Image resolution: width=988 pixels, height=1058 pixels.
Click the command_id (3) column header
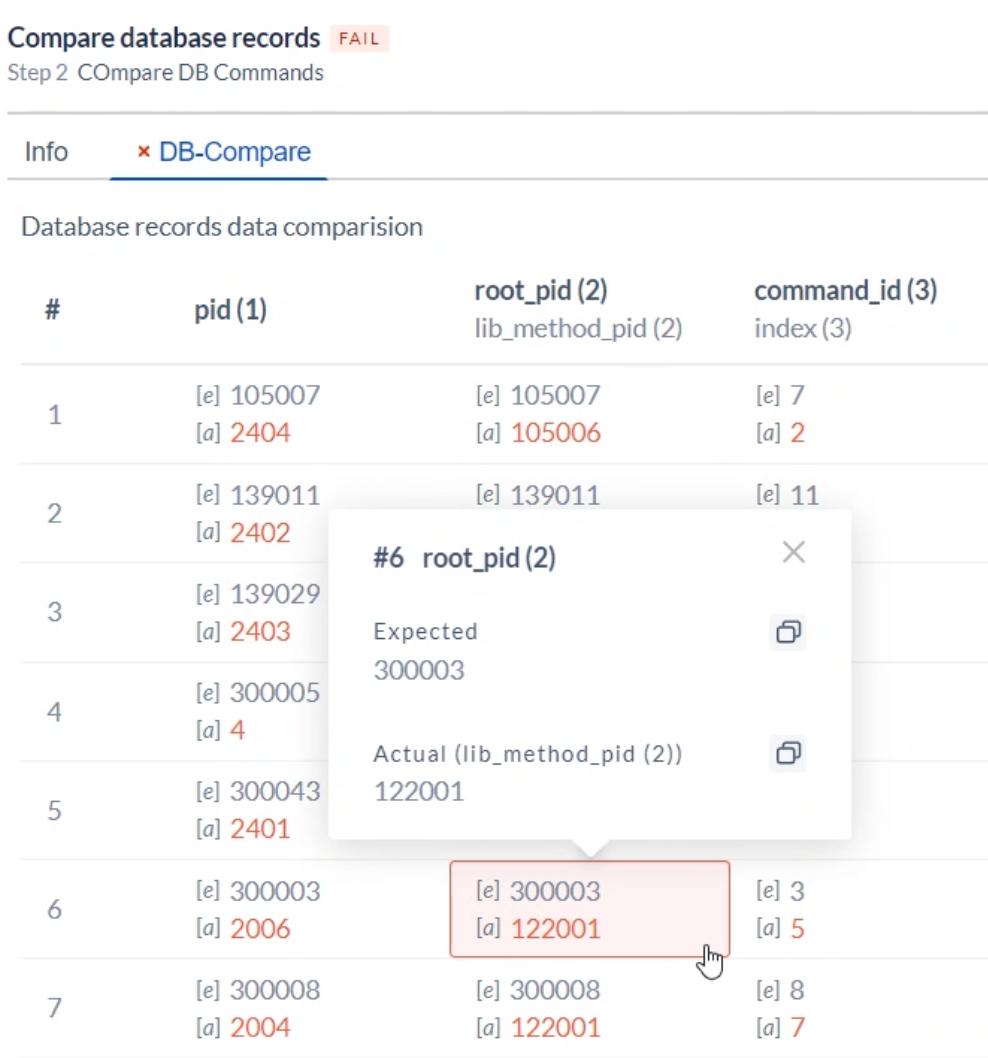845,290
